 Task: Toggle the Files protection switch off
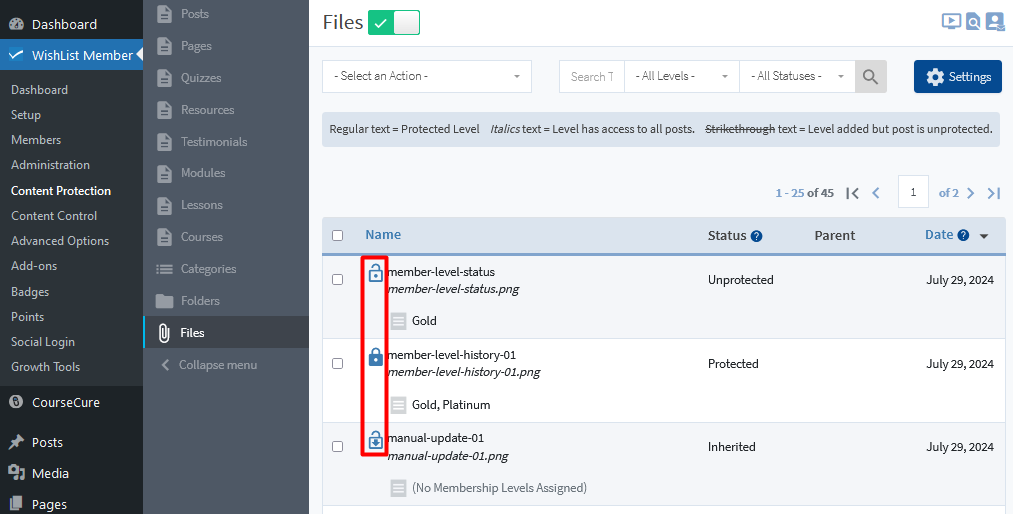(394, 23)
